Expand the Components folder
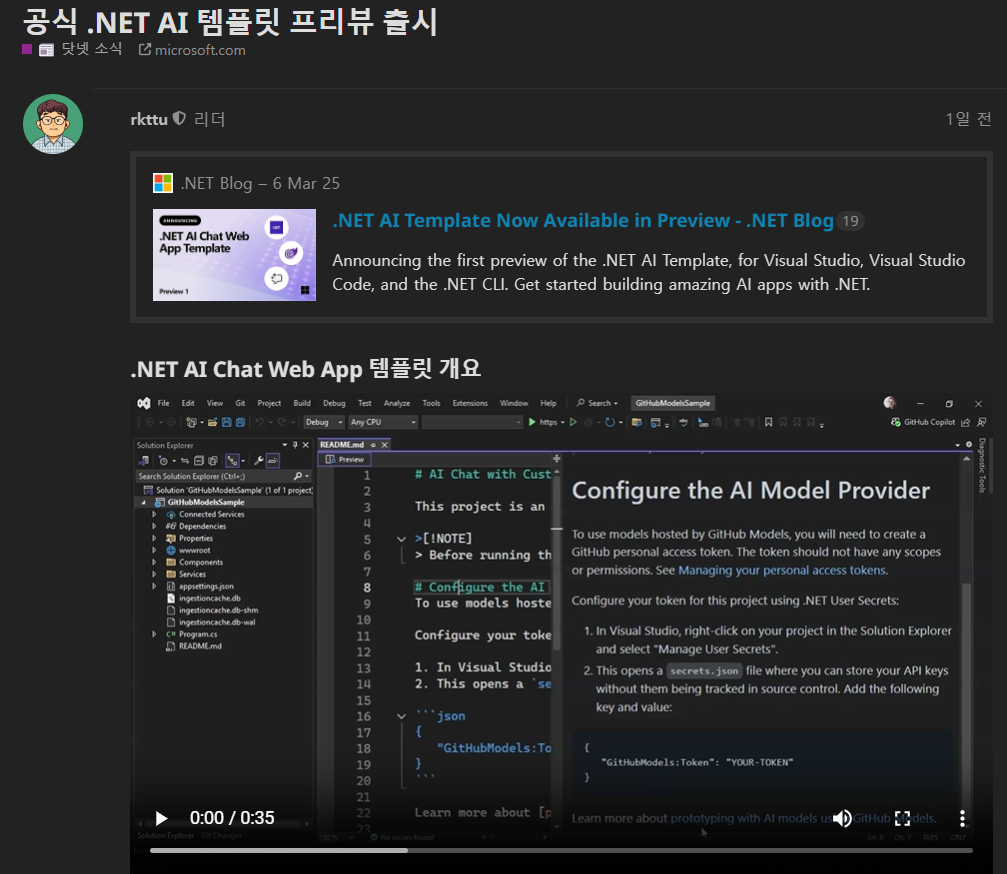Viewport: 1007px width, 874px height. [154, 562]
